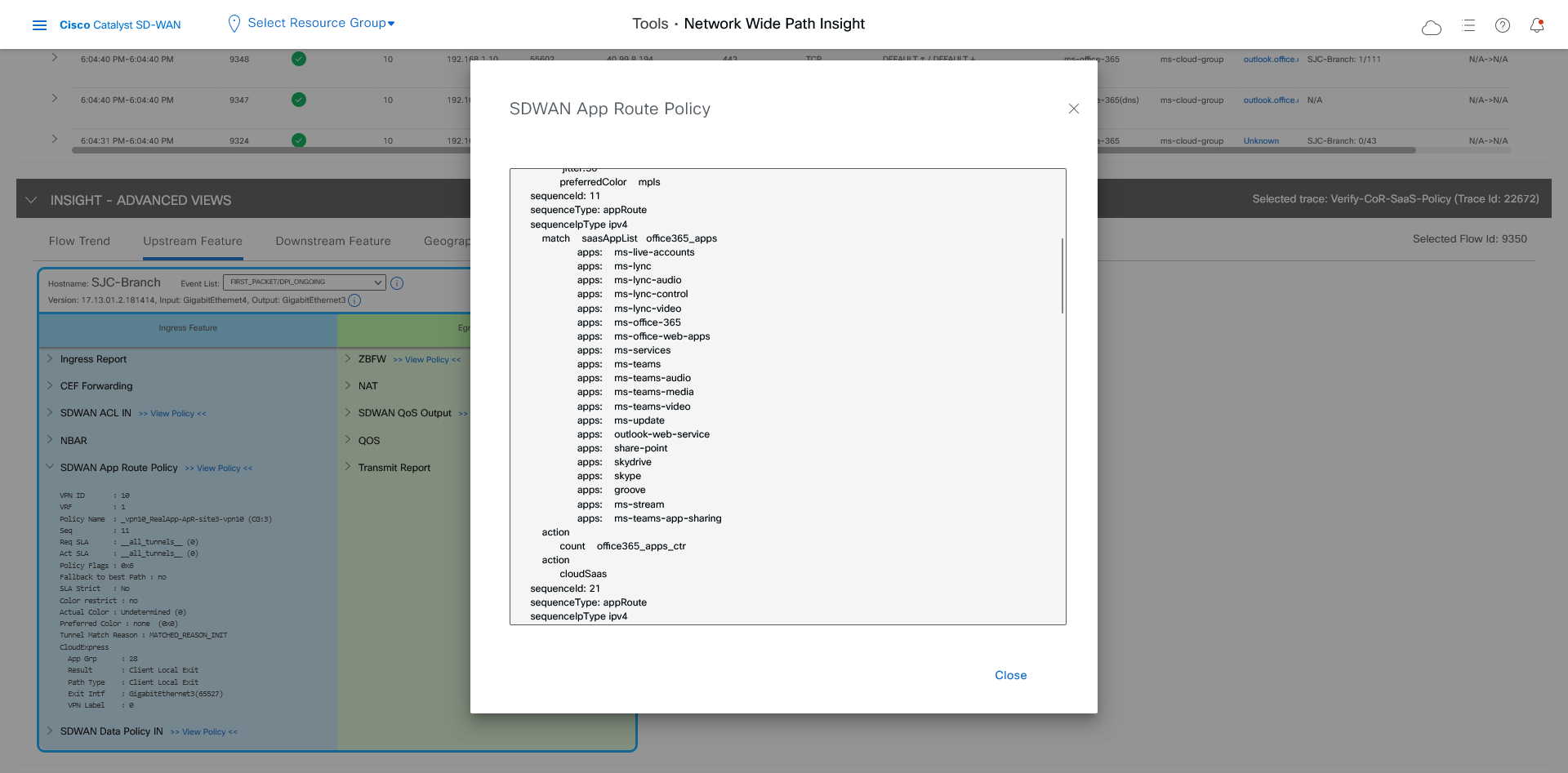Expand the ZBFW egress row

point(348,358)
